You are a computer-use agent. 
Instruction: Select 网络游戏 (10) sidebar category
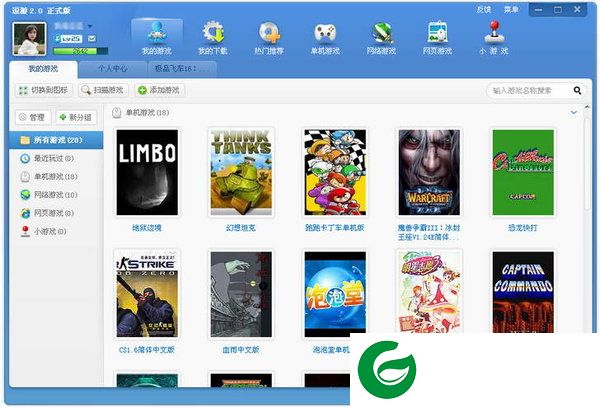(x=56, y=195)
